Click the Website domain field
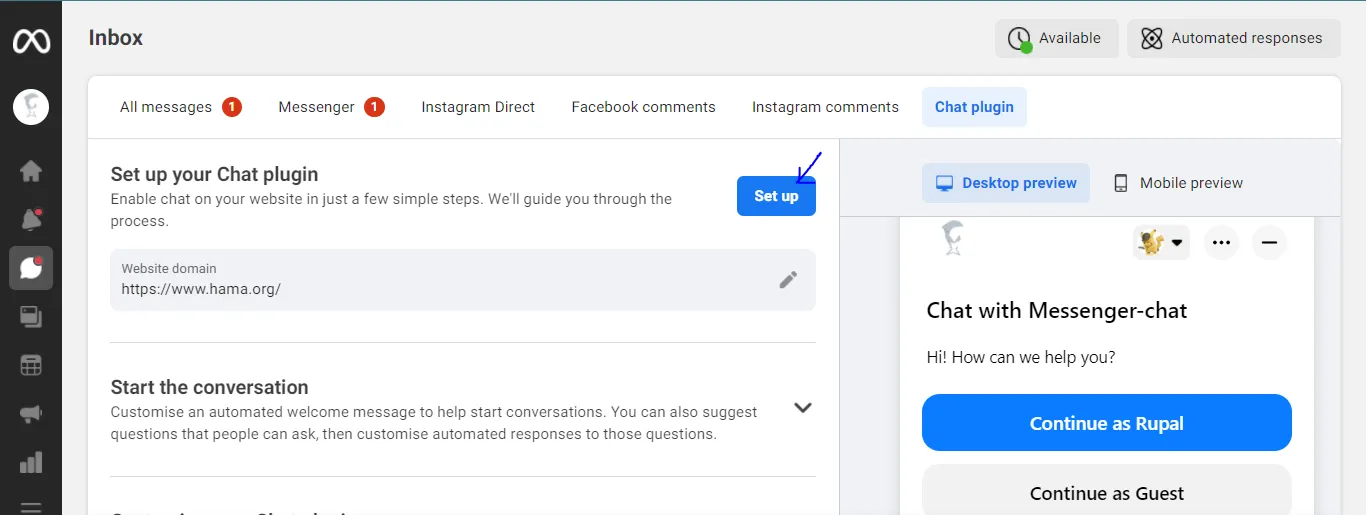This screenshot has width=1366, height=515. pos(463,280)
